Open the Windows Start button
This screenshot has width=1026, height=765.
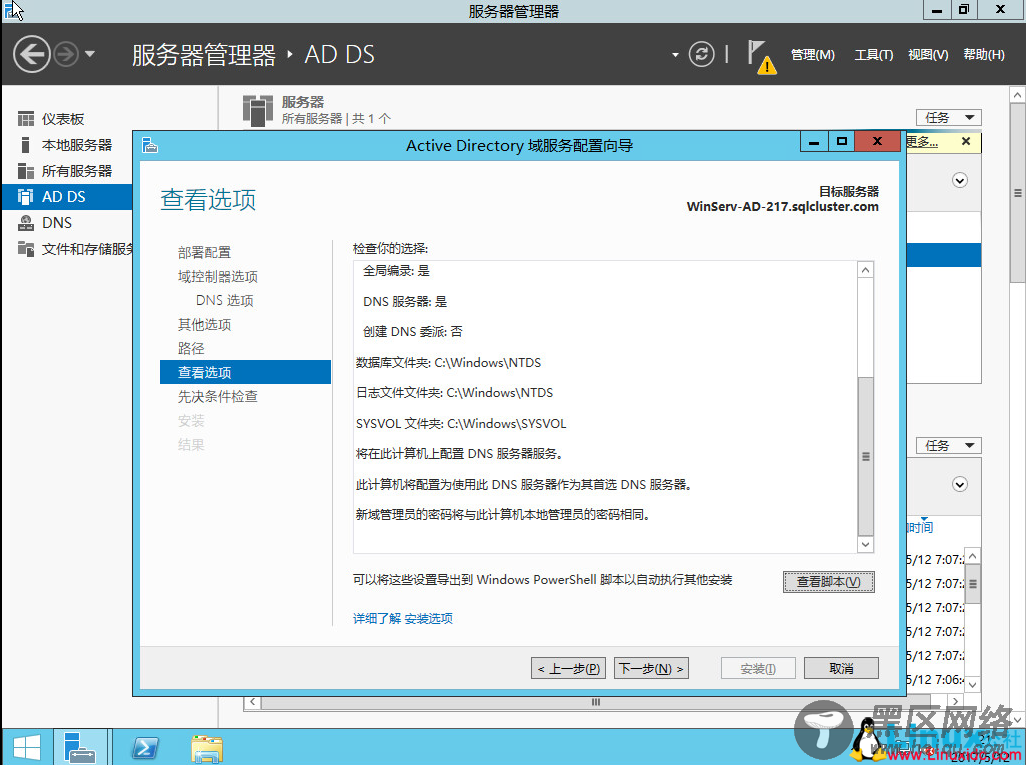click(x=26, y=747)
